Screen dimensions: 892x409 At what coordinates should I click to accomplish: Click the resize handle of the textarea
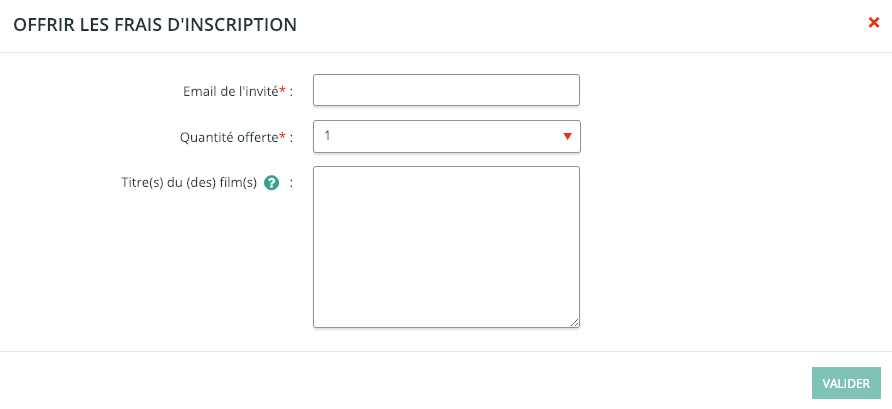575,322
